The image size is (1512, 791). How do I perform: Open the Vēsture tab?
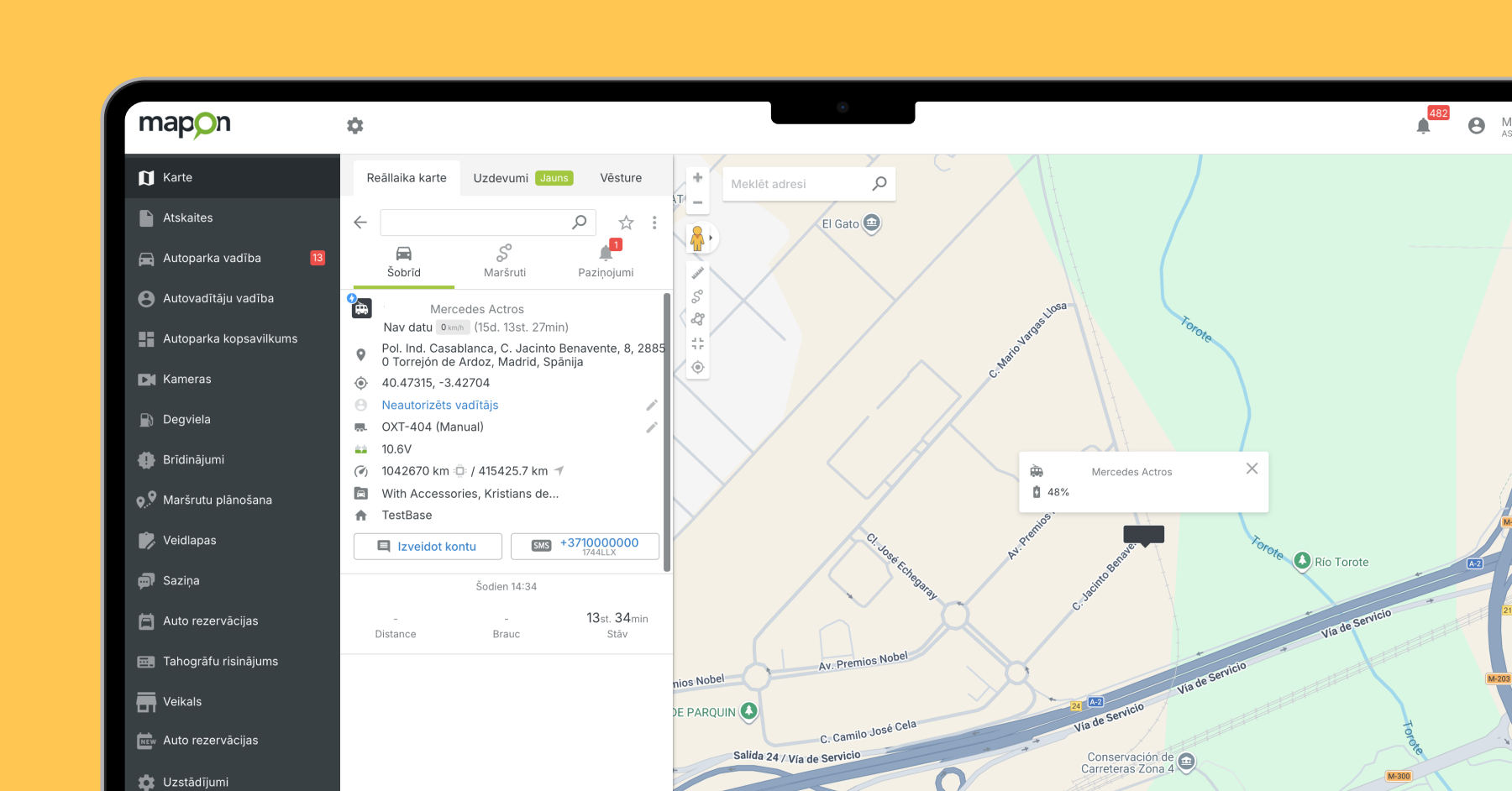click(621, 178)
